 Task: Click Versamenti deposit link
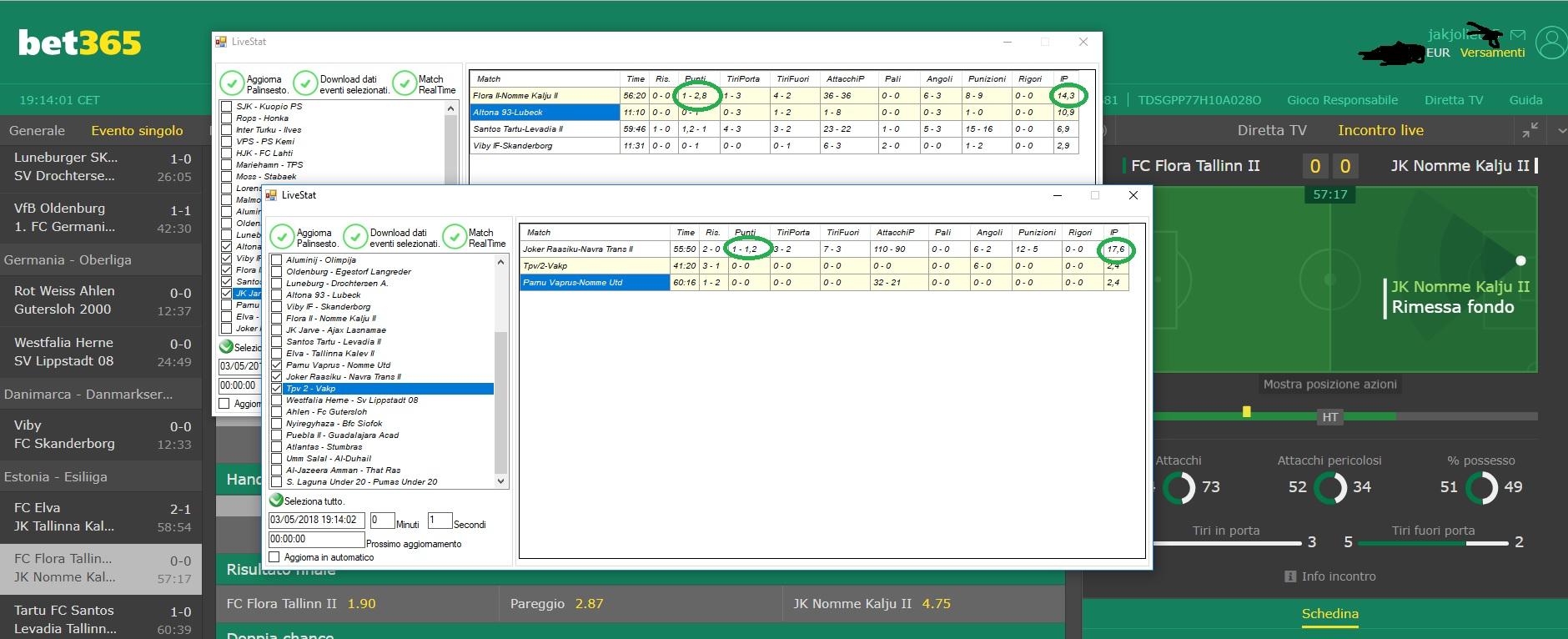point(1492,53)
